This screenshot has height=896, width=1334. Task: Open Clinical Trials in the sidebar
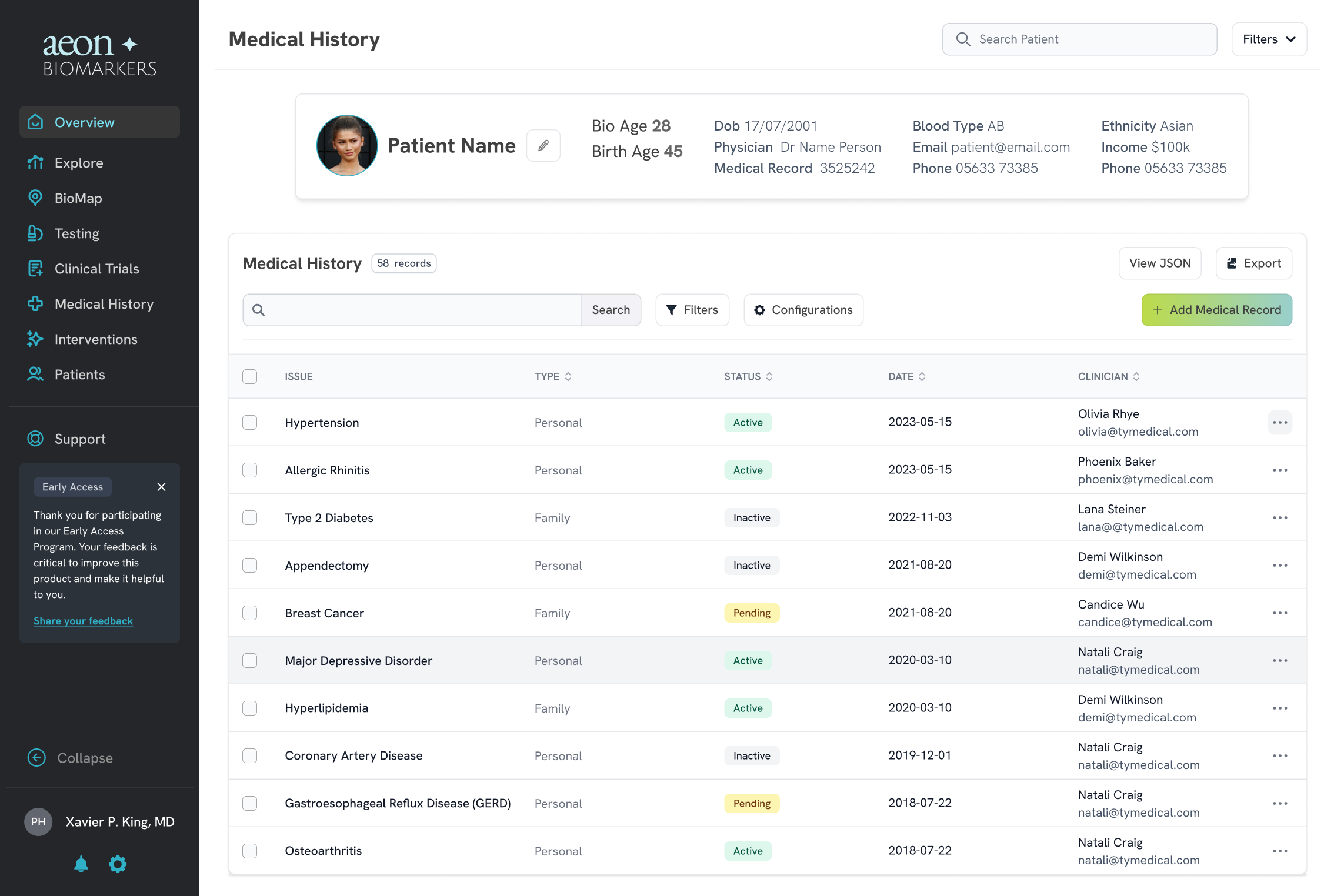pos(96,269)
